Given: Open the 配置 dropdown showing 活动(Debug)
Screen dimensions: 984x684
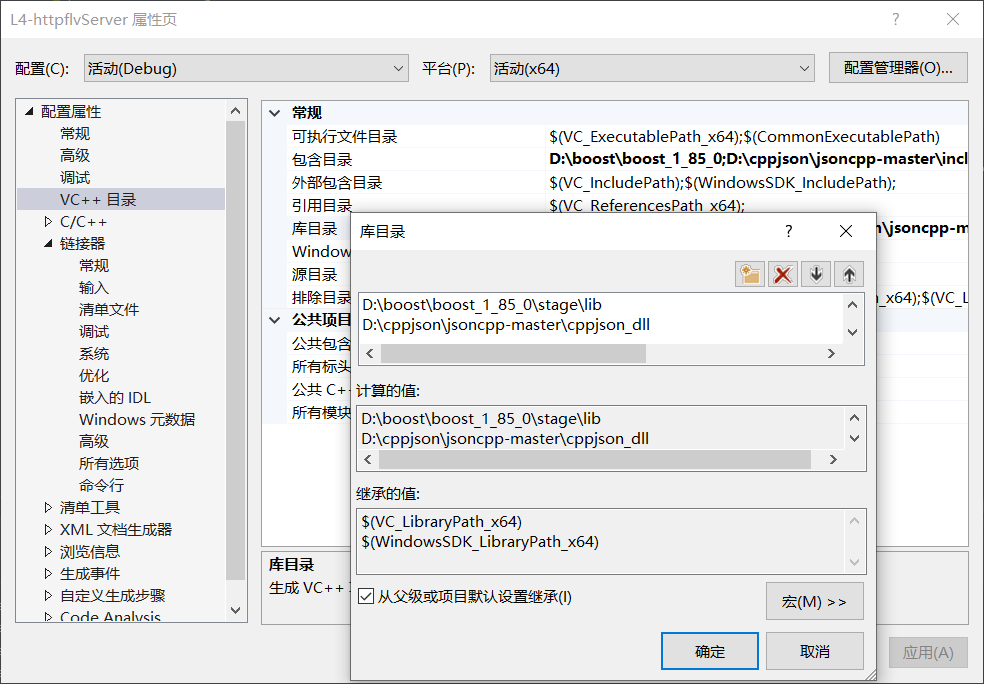Looking at the screenshot, I should [246, 68].
